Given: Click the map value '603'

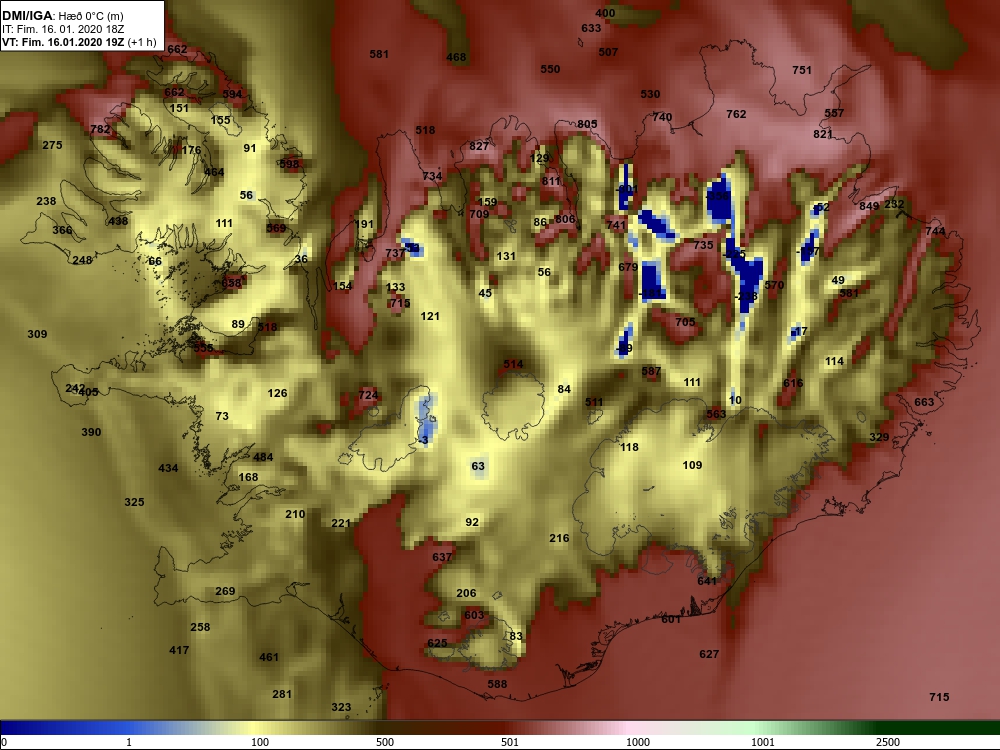Looking at the screenshot, I should [474, 615].
